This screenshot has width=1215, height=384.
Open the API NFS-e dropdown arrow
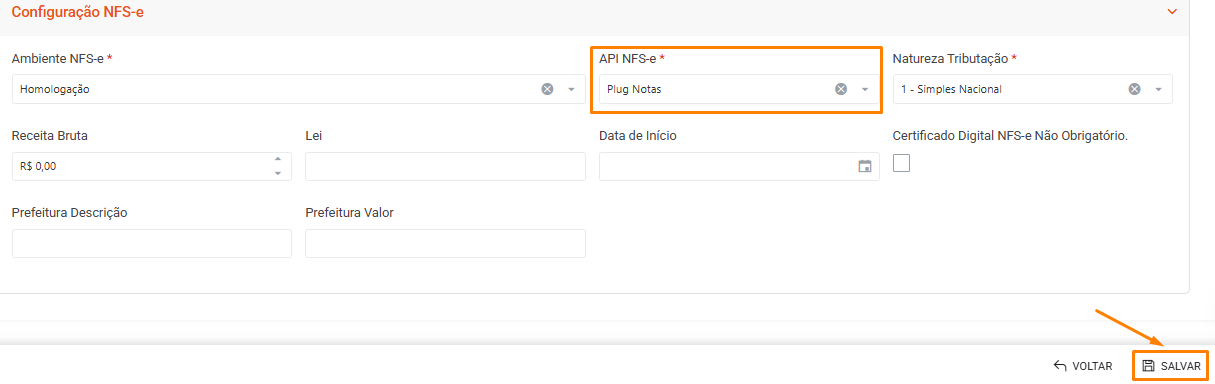click(x=865, y=89)
